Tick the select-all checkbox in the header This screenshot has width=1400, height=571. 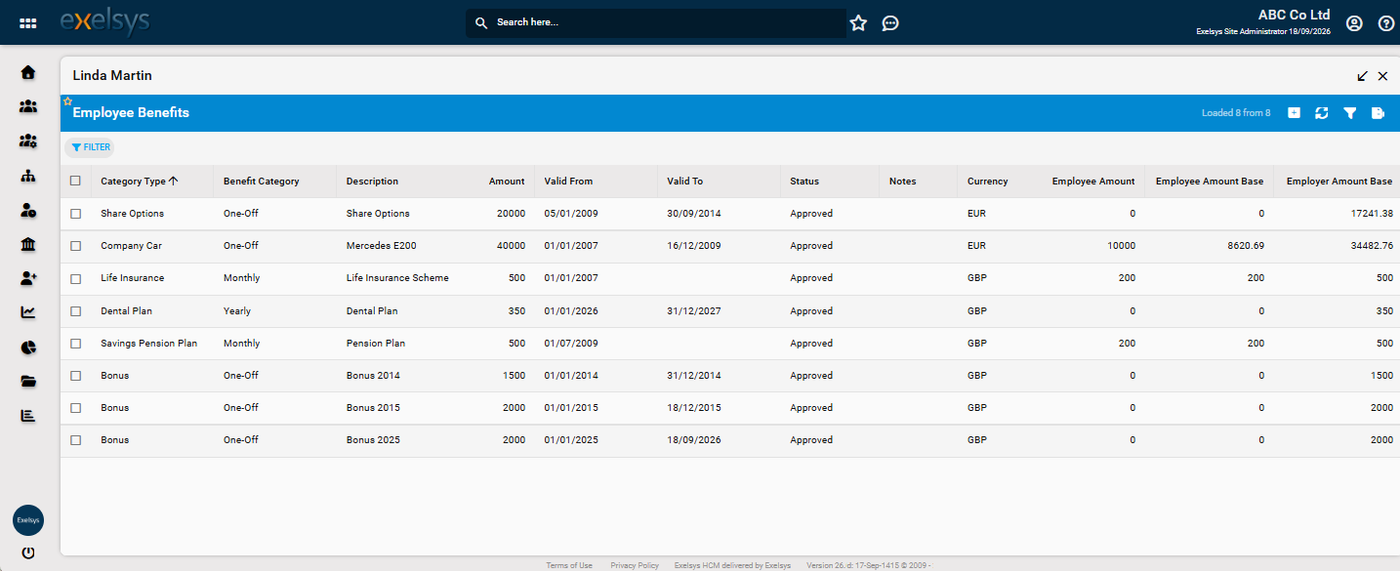75,181
